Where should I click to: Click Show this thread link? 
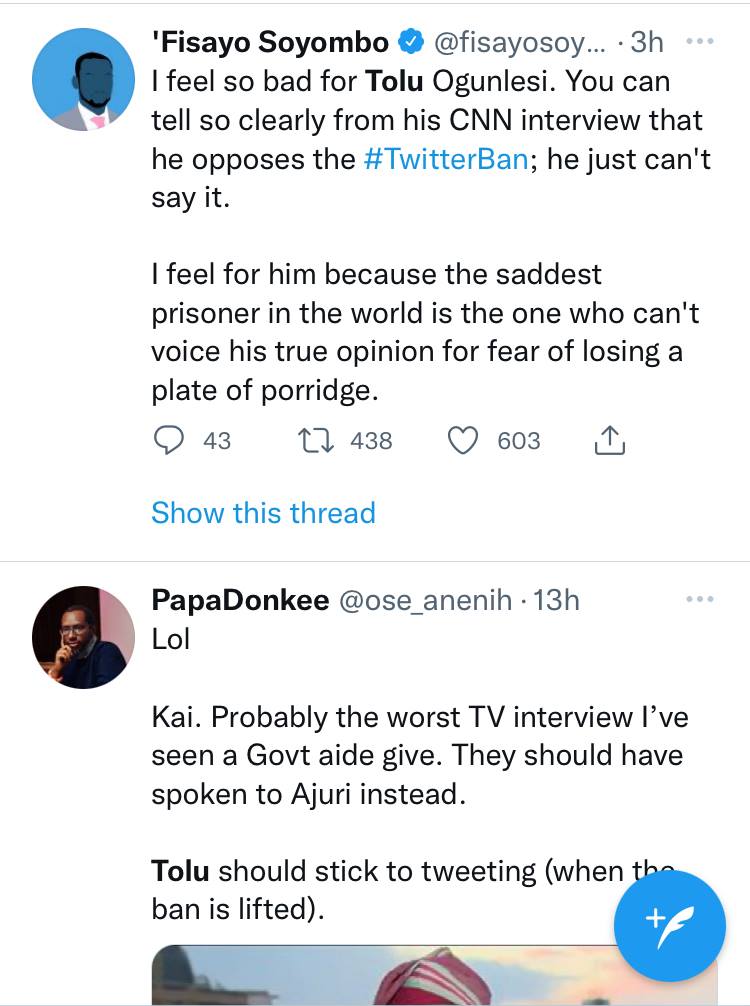pos(263,513)
